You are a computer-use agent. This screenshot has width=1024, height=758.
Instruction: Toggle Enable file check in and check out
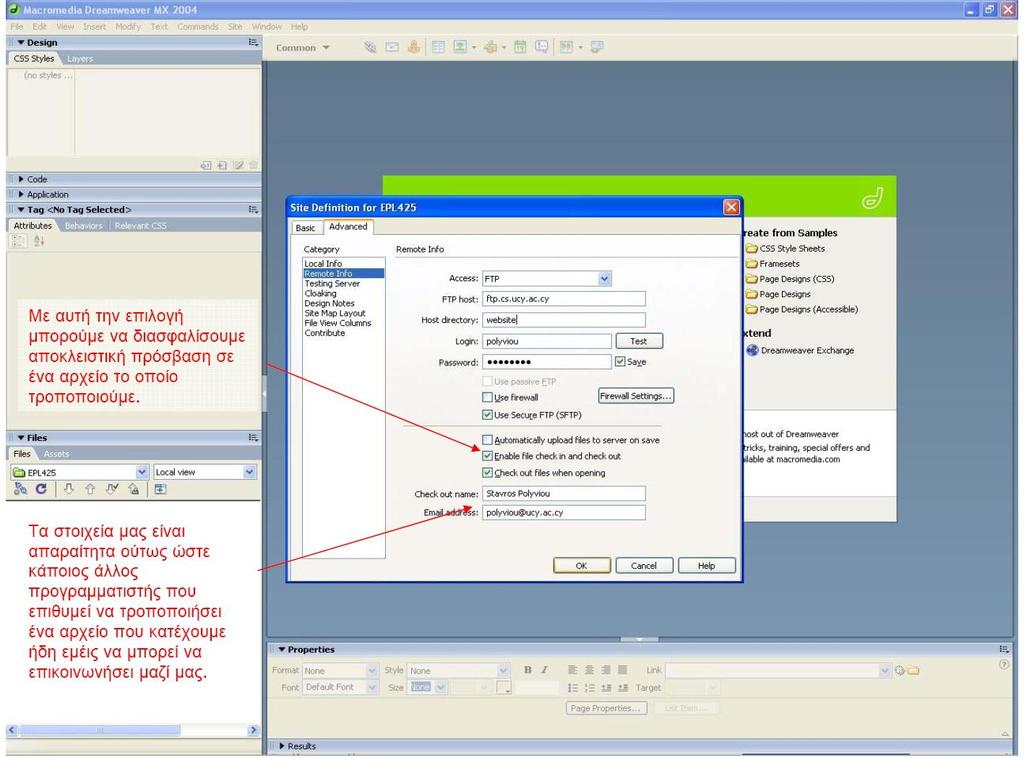[487, 456]
